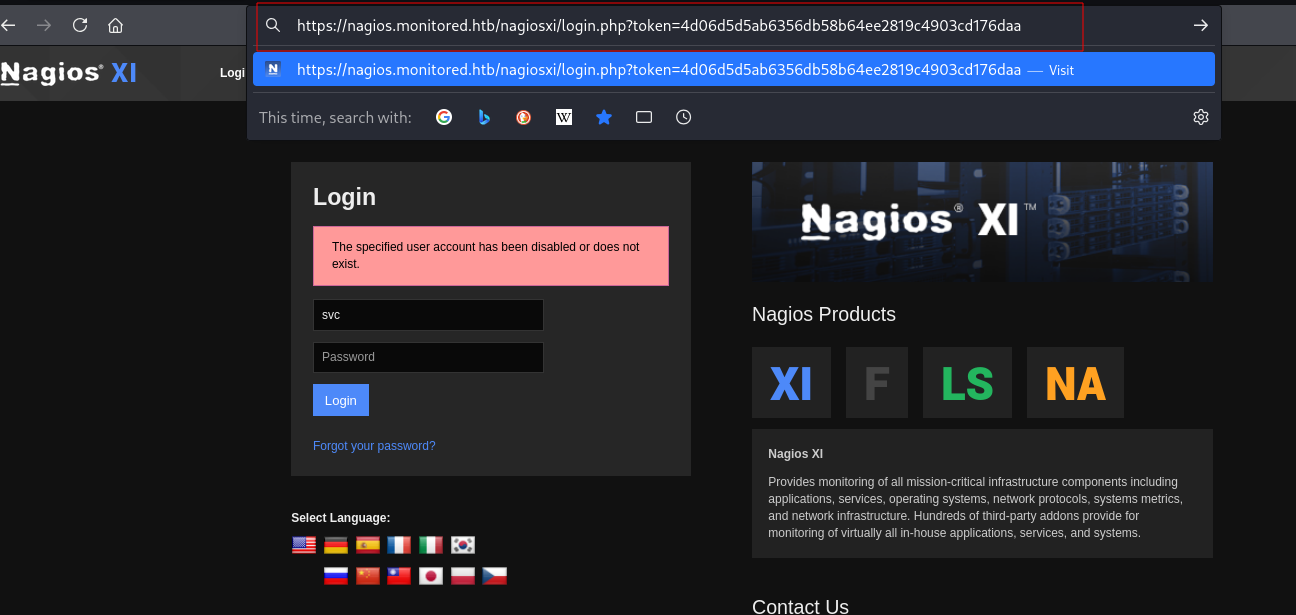The width and height of the screenshot is (1296, 615).
Task: Click the username field containing svc
Action: [x=428, y=315]
